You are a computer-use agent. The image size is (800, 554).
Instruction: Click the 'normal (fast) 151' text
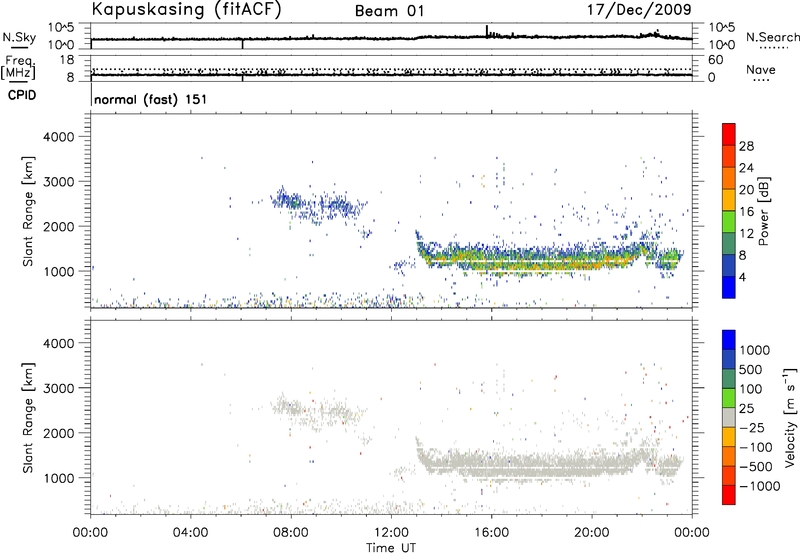click(x=151, y=99)
